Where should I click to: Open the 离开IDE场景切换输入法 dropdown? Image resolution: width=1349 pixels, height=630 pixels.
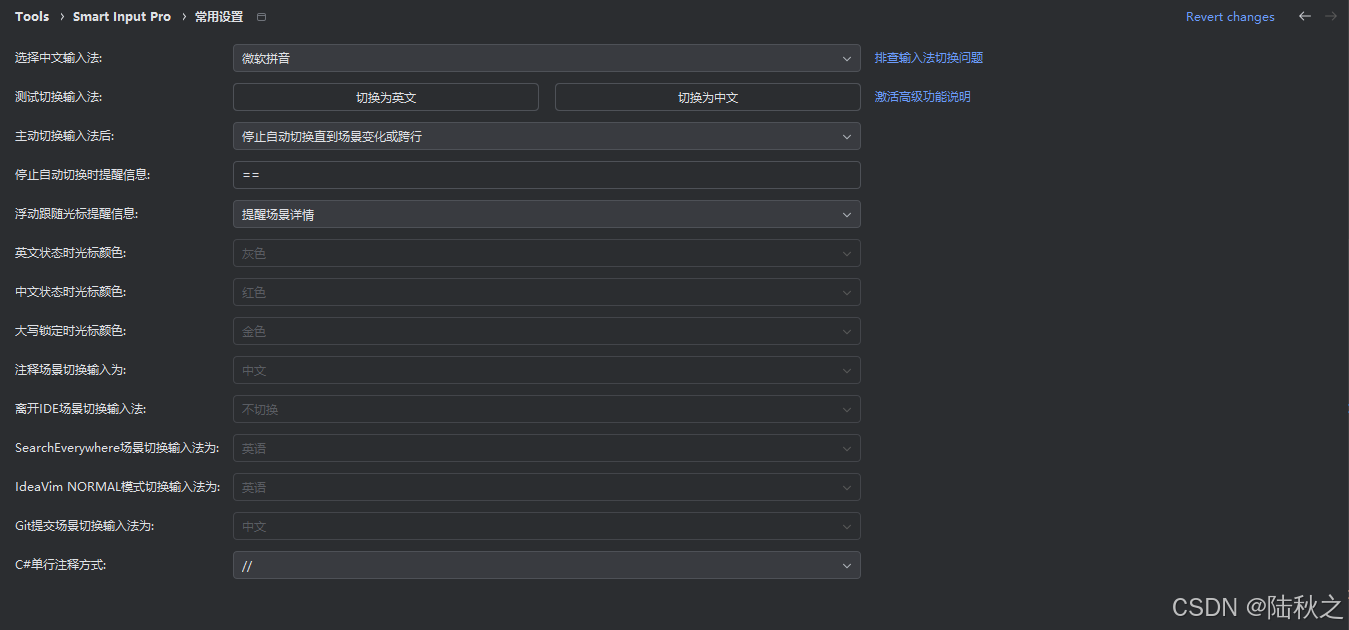(546, 409)
